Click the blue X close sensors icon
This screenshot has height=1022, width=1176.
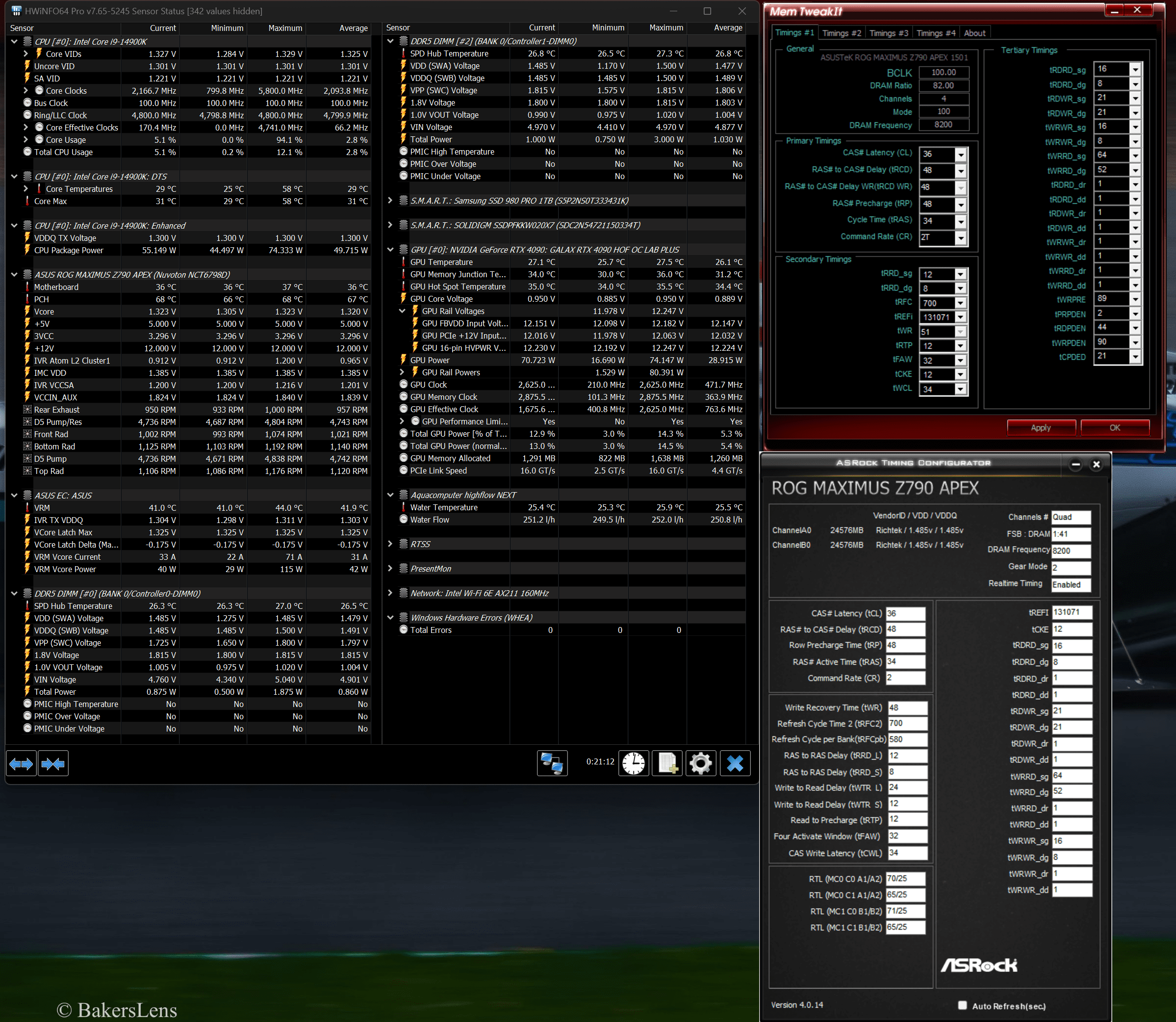coord(735,763)
